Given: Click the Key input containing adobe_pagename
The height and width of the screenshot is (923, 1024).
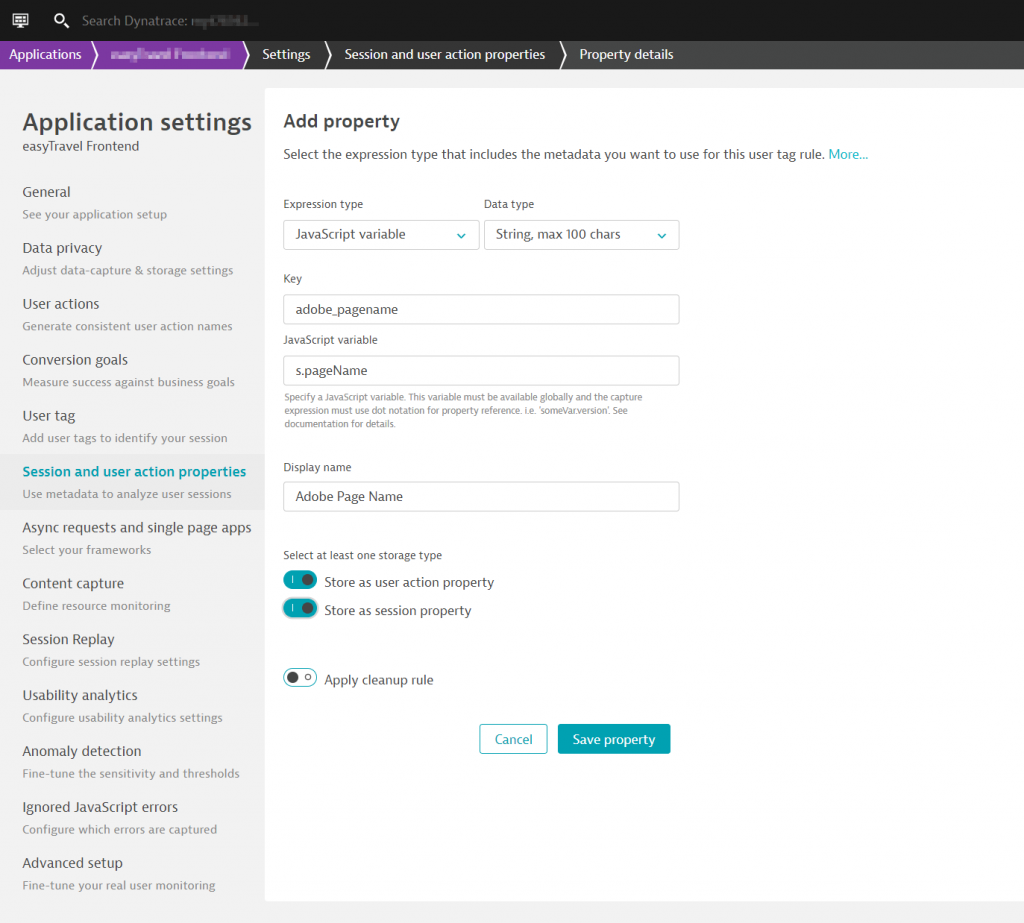Looking at the screenshot, I should [x=481, y=309].
